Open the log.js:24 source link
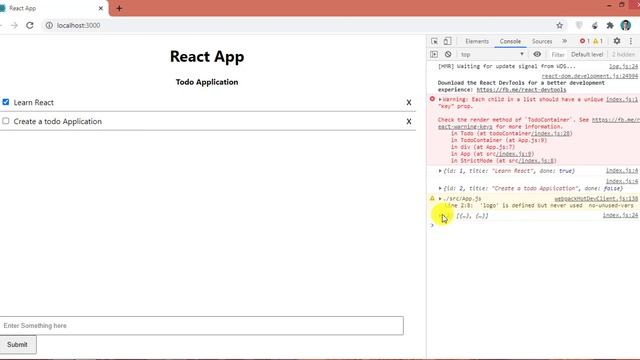The width and height of the screenshot is (640, 360). coord(623,66)
